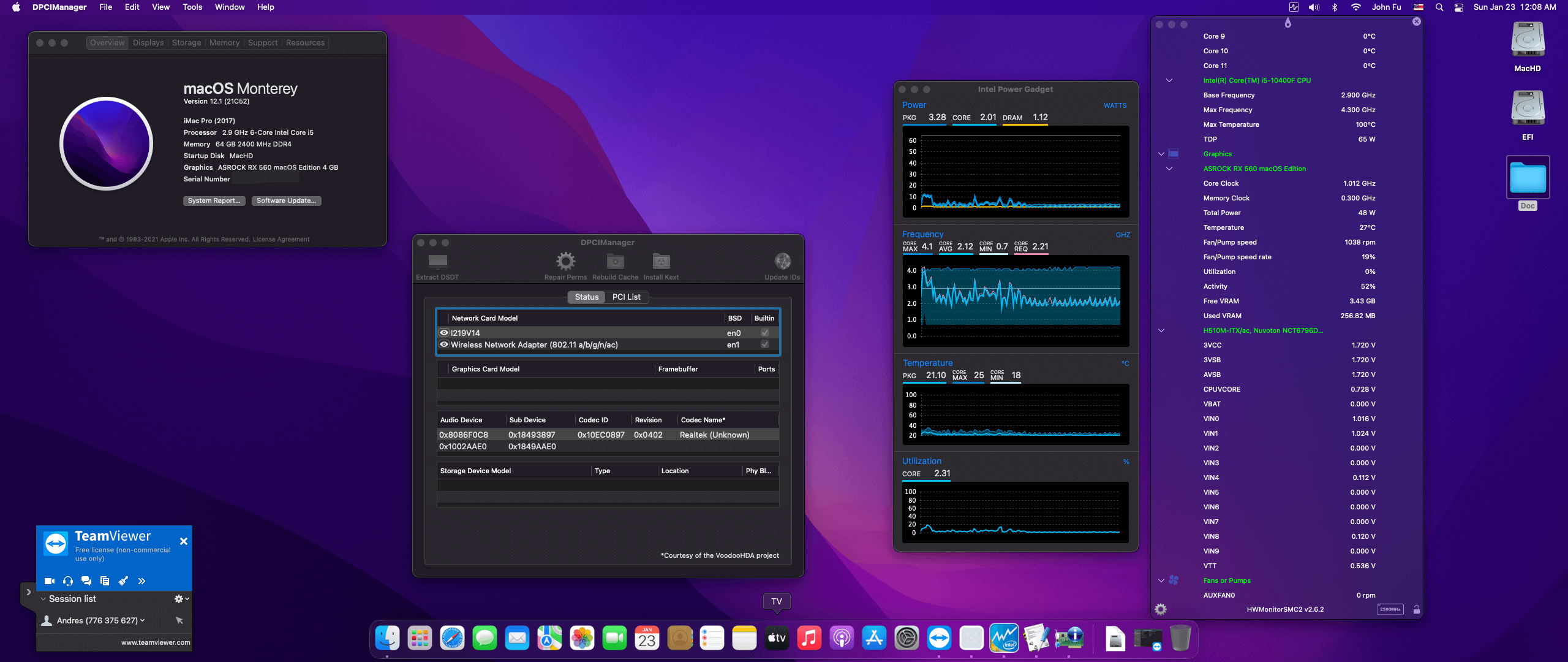Show more TeamViewer tools double-arrow
Screen dimensions: 1568x662
point(141,580)
